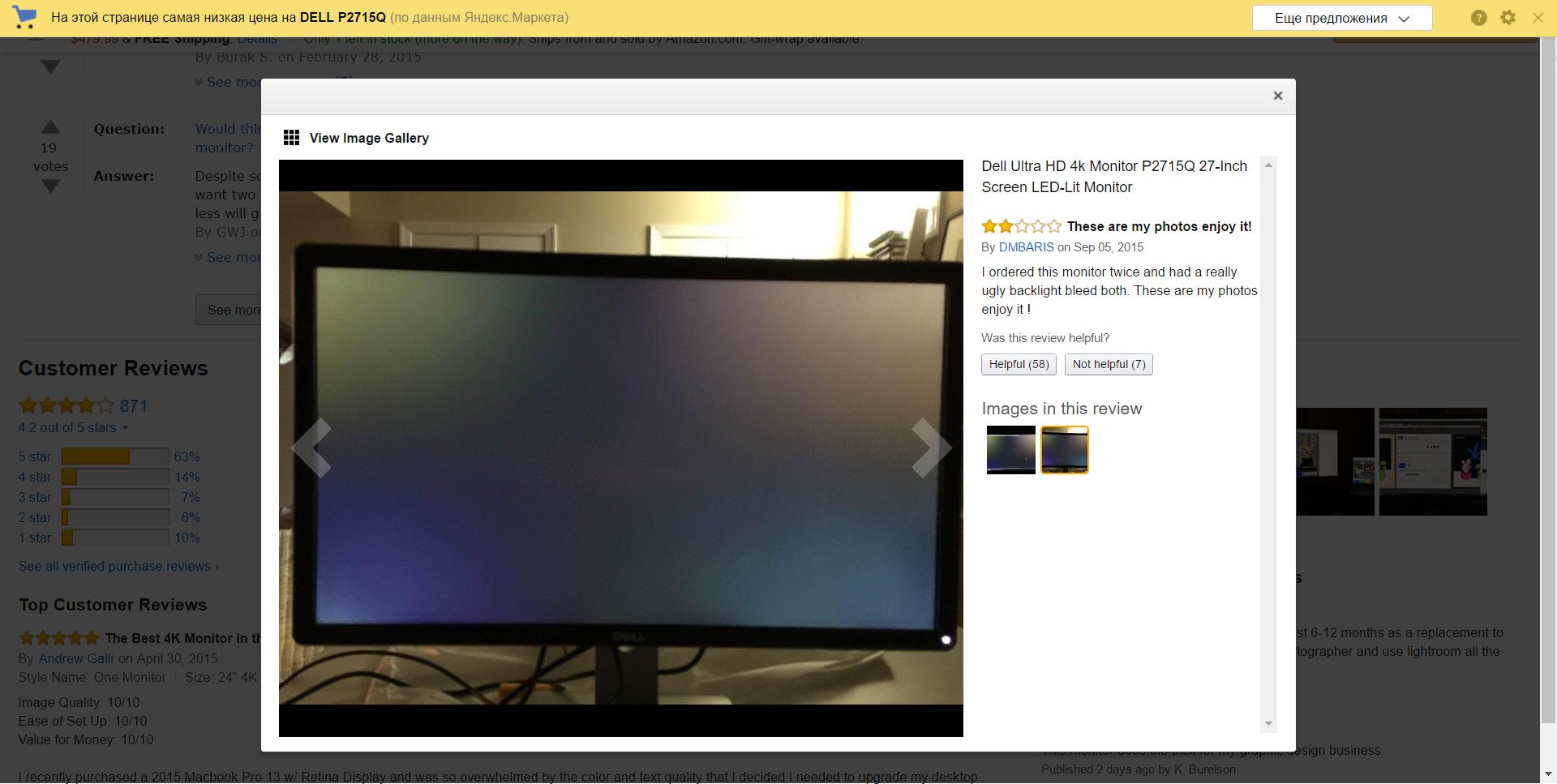Dismiss the Yandex Market price bar
The width and height of the screenshot is (1557, 784).
point(1538,17)
